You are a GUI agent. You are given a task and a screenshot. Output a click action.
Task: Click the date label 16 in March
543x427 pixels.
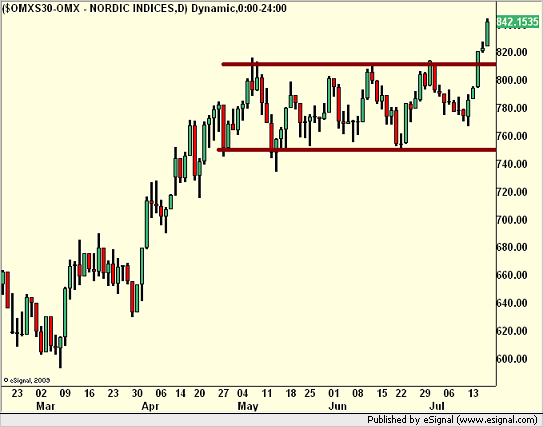click(x=89, y=393)
